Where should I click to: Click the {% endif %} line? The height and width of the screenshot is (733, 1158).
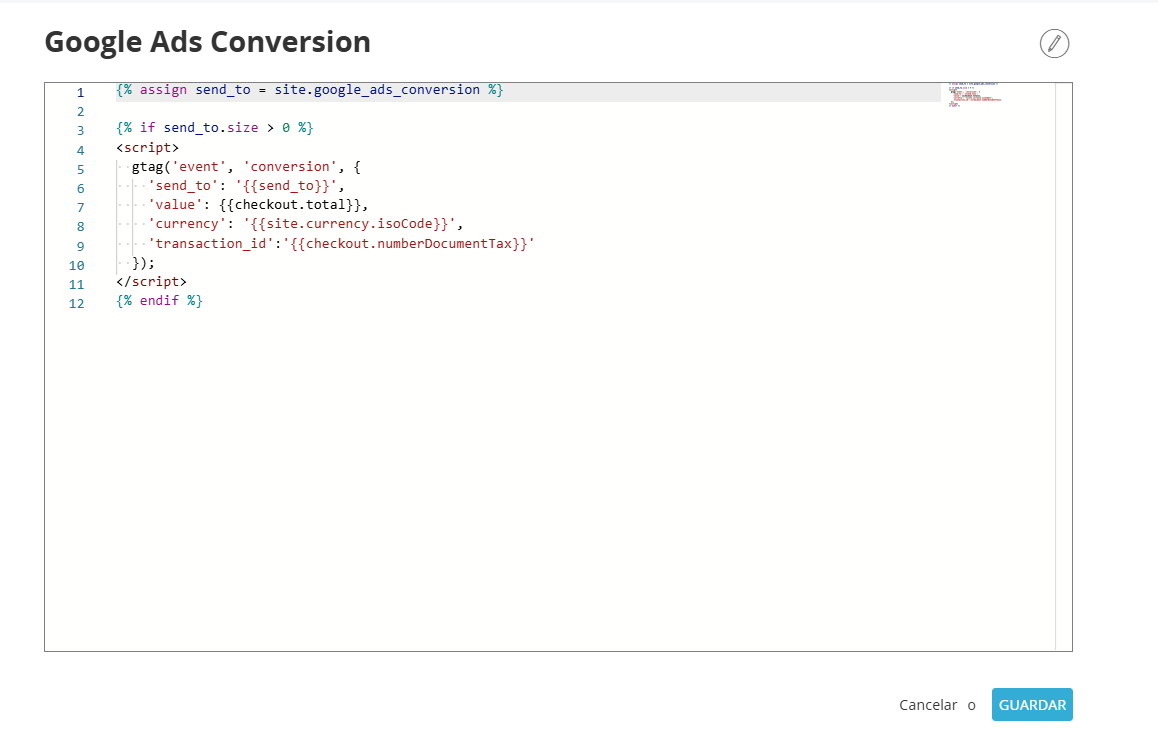160,300
